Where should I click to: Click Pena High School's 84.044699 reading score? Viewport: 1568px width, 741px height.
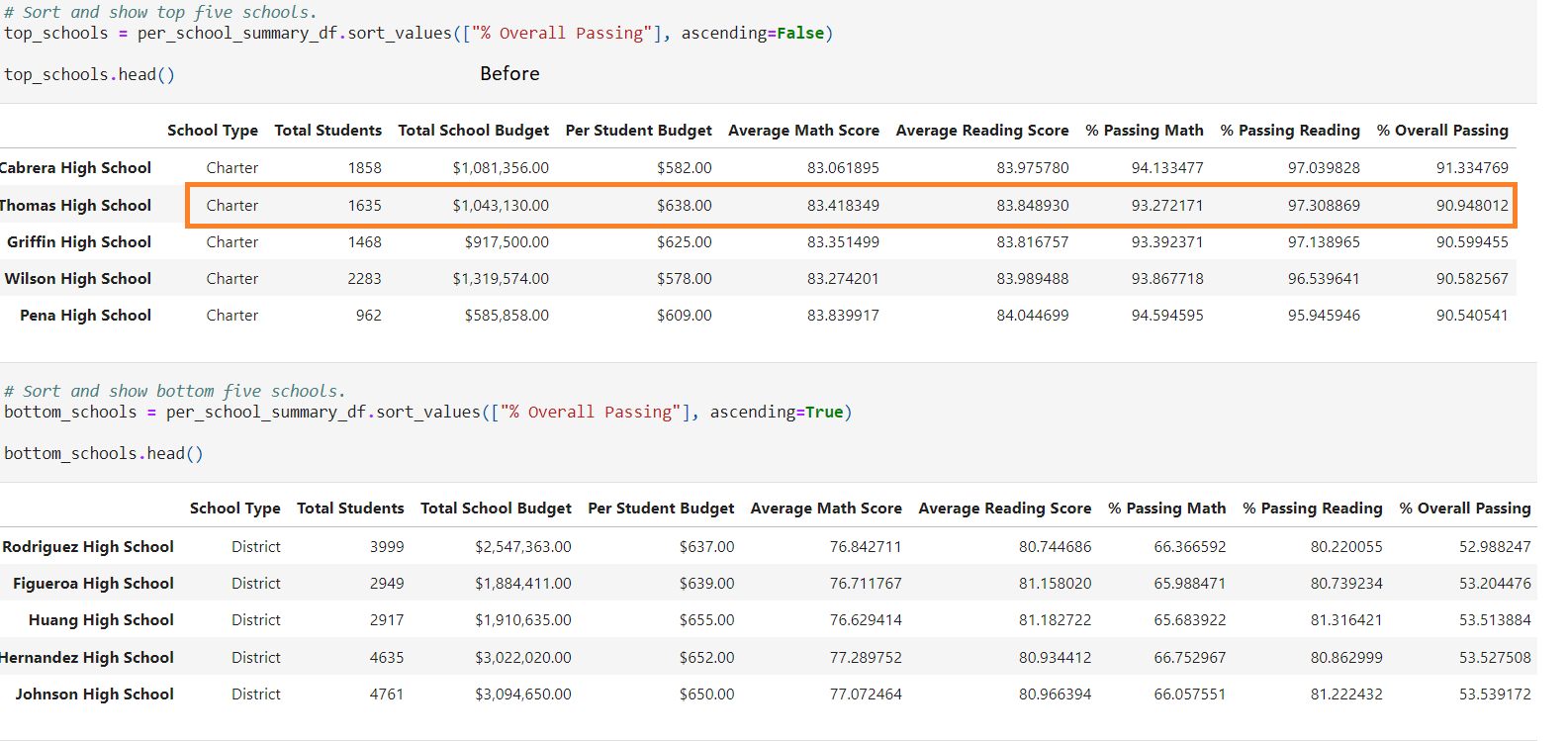(1033, 316)
